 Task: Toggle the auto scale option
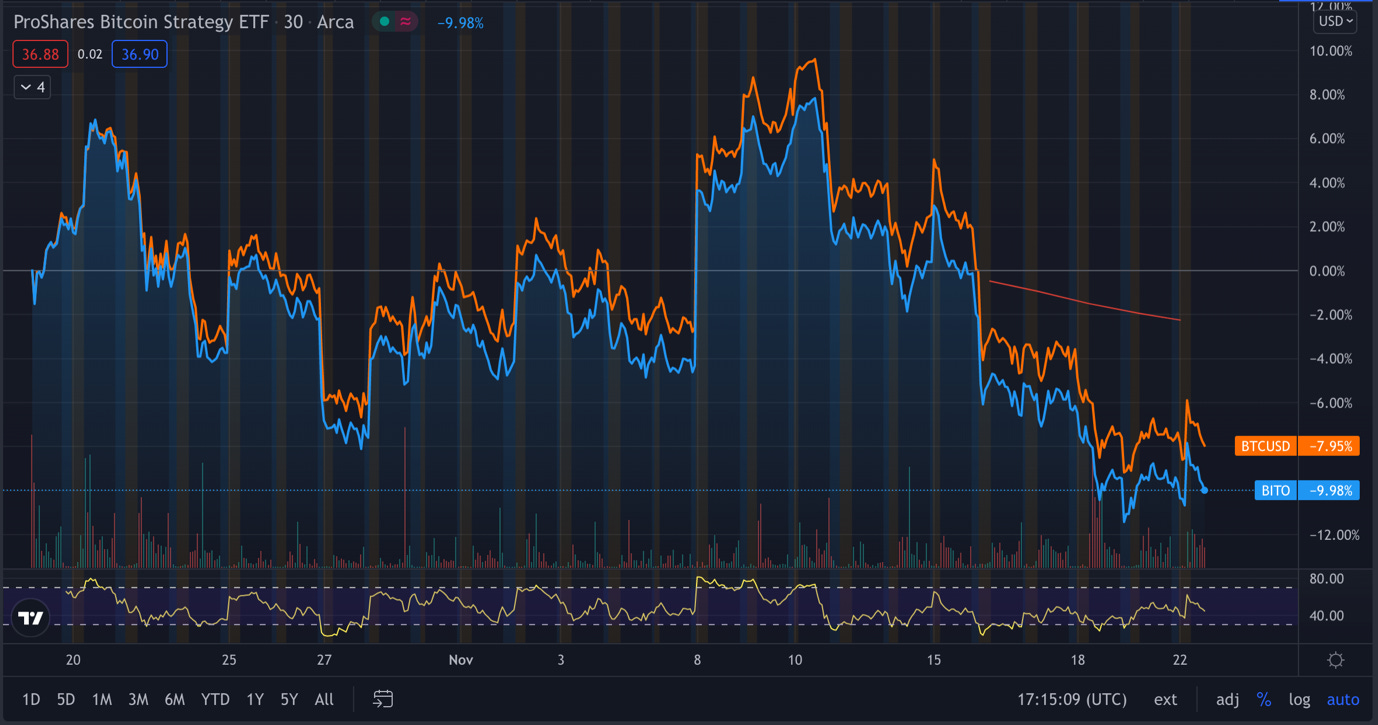(x=1343, y=699)
